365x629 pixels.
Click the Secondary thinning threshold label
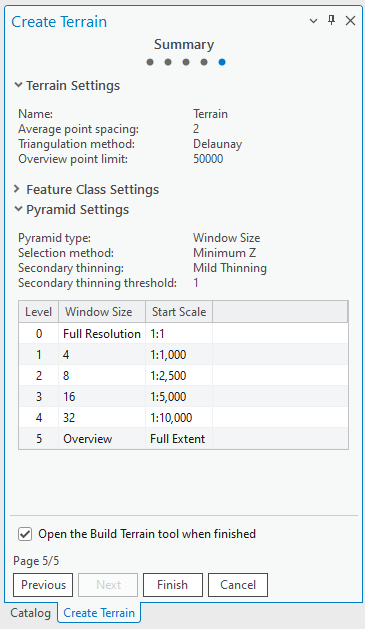point(97,283)
